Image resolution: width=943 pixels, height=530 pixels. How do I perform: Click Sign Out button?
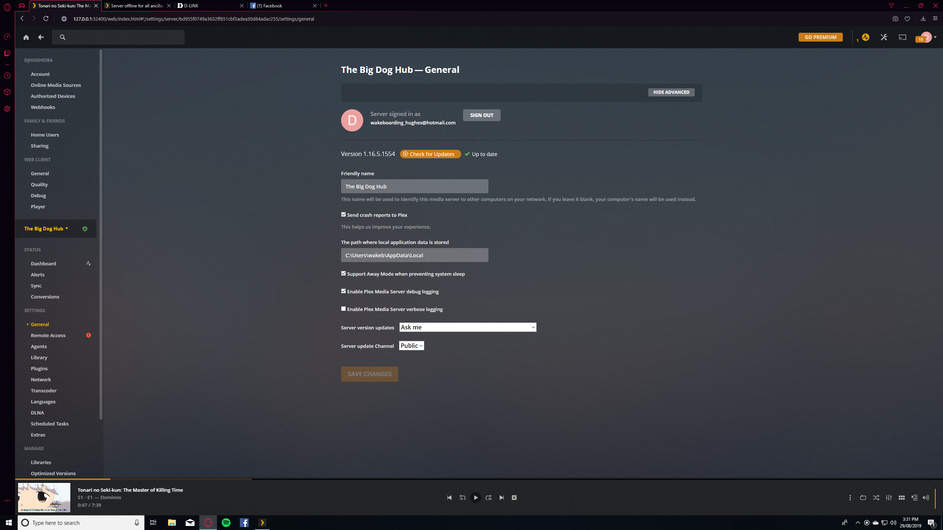481,115
